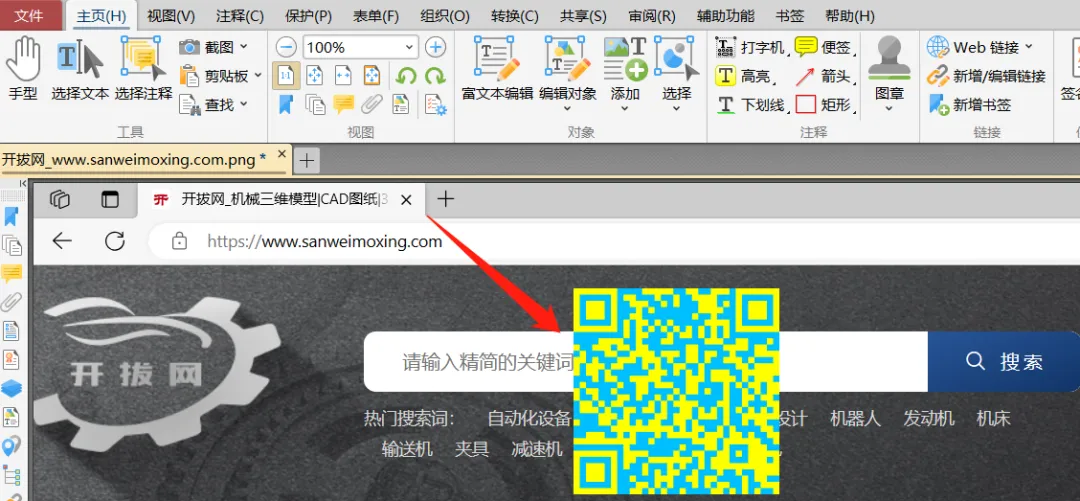Set view to actual size 1:1

pos(286,75)
